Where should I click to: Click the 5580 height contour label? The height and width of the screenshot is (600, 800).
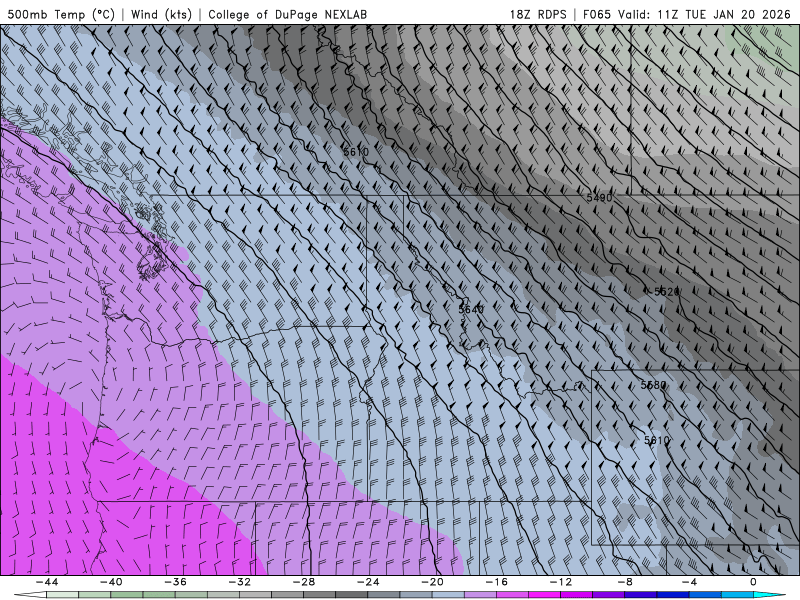pyautogui.click(x=653, y=385)
